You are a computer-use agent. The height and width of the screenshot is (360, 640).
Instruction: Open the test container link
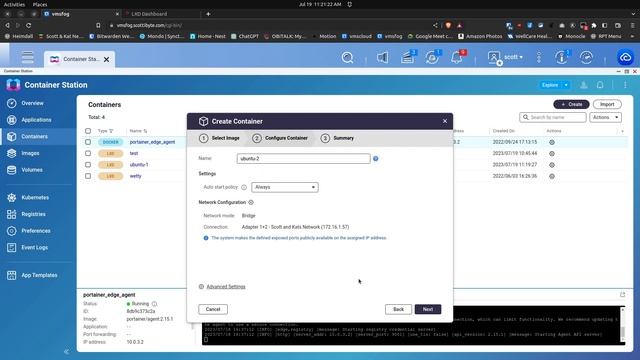[134, 153]
